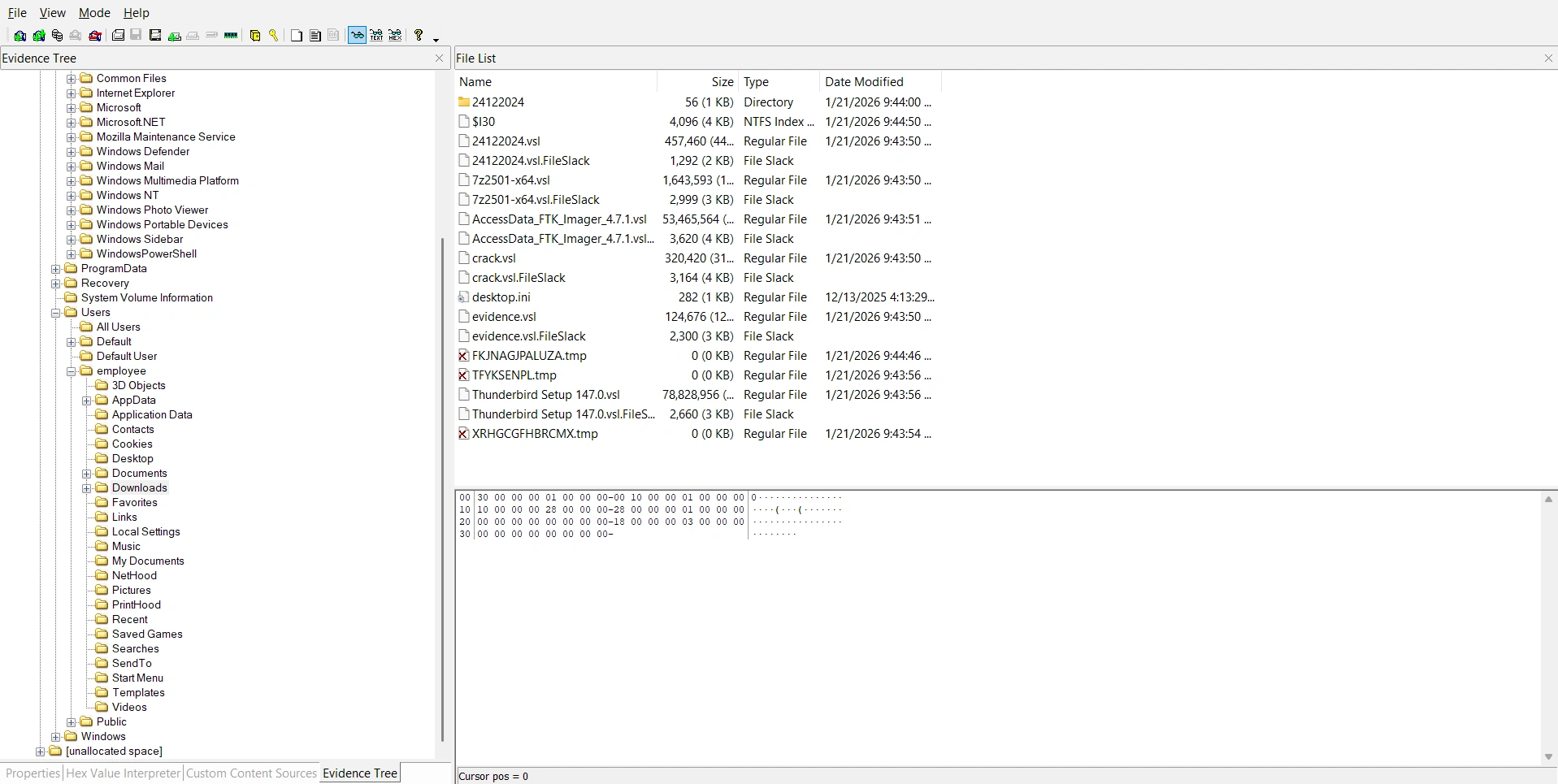Enable automatic view mode with glasses icon
1558x784 pixels.
point(356,35)
